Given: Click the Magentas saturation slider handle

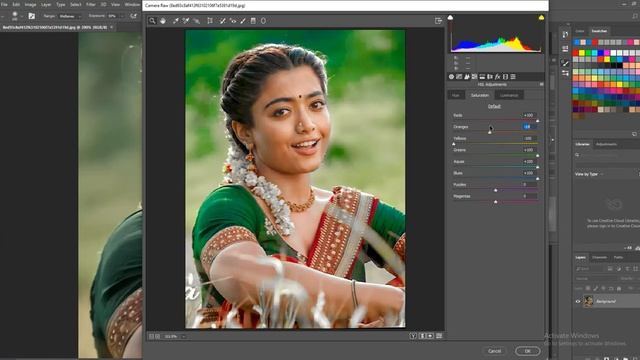Looking at the screenshot, I should pos(496,202).
